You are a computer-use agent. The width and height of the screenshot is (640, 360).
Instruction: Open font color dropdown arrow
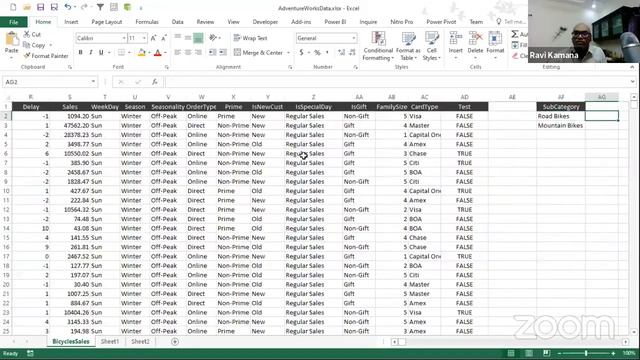[165, 53]
